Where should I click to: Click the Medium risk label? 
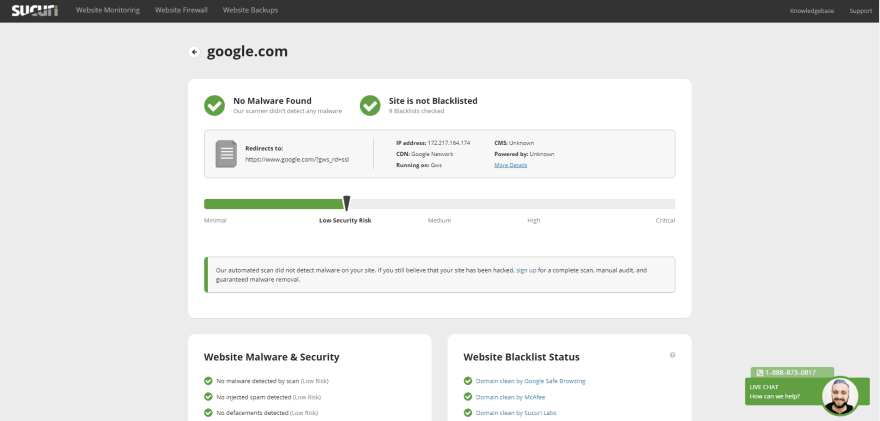tap(439, 221)
